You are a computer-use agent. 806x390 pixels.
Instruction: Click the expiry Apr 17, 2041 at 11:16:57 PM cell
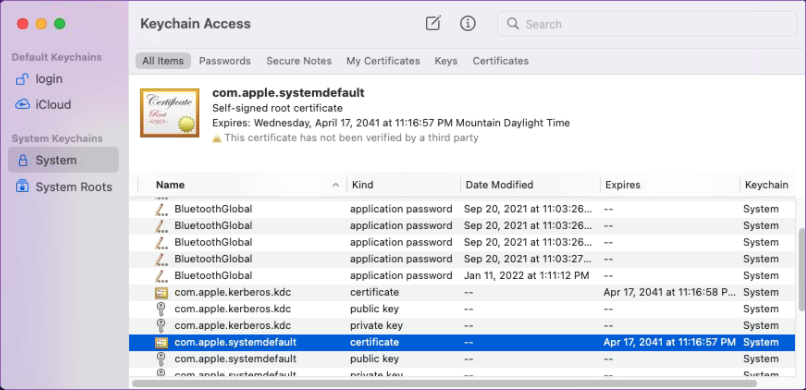(669, 342)
